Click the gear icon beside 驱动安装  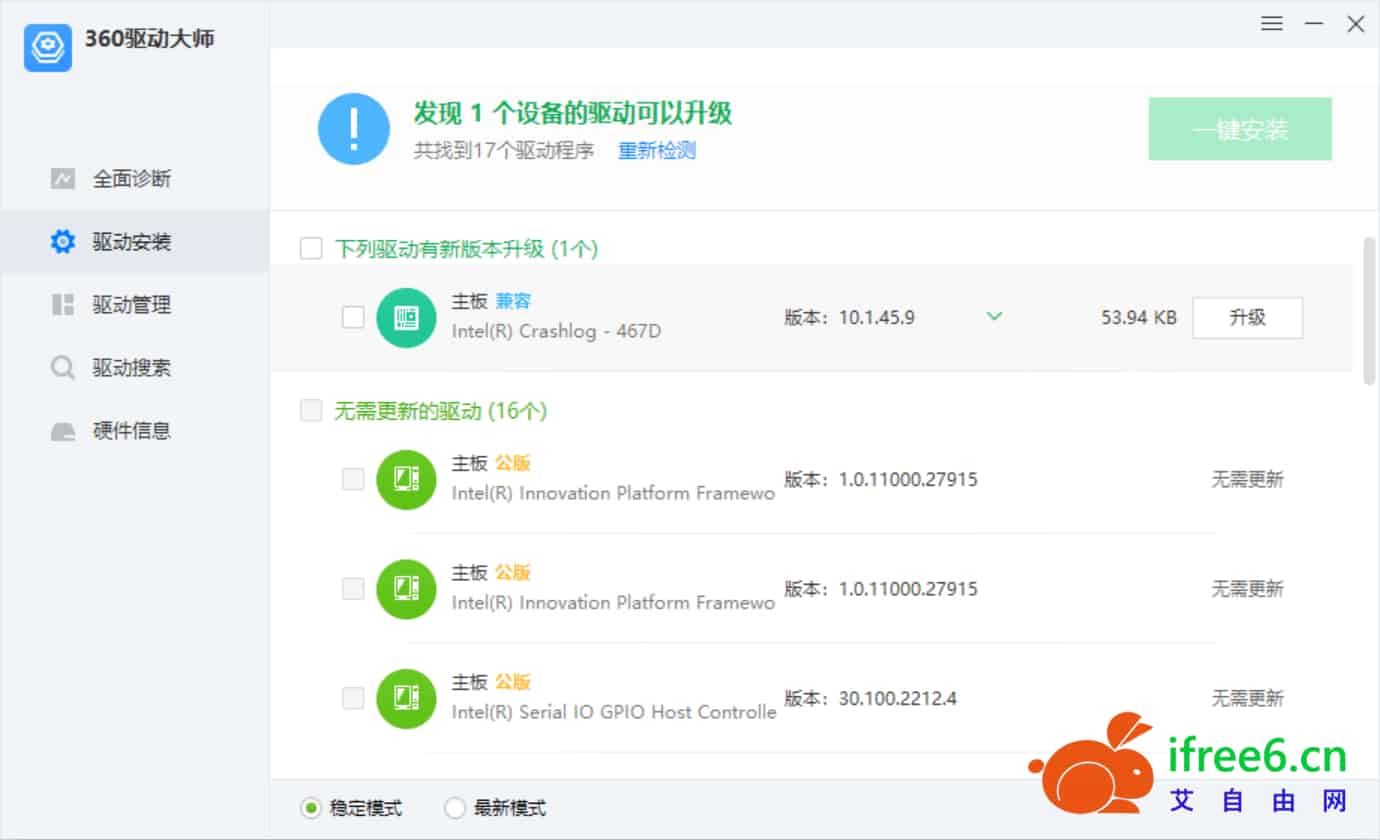[x=63, y=242]
